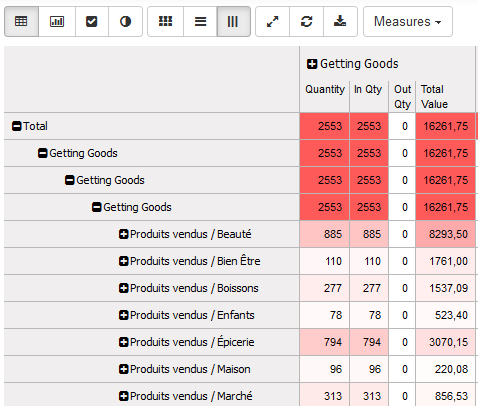Click the 885 Quantity cell for Beauté
The width and height of the screenshot is (478, 406).
coord(324,234)
